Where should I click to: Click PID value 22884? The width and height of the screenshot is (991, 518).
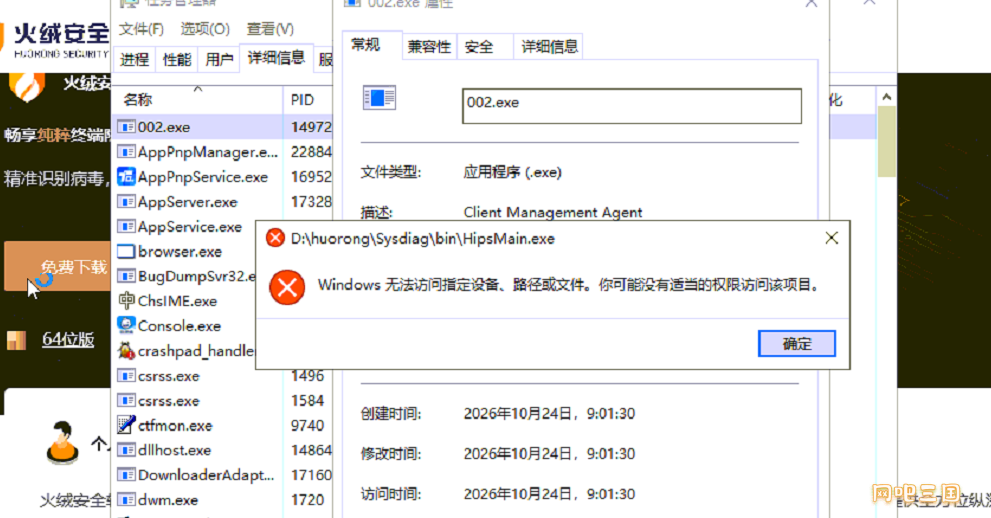[311, 152]
